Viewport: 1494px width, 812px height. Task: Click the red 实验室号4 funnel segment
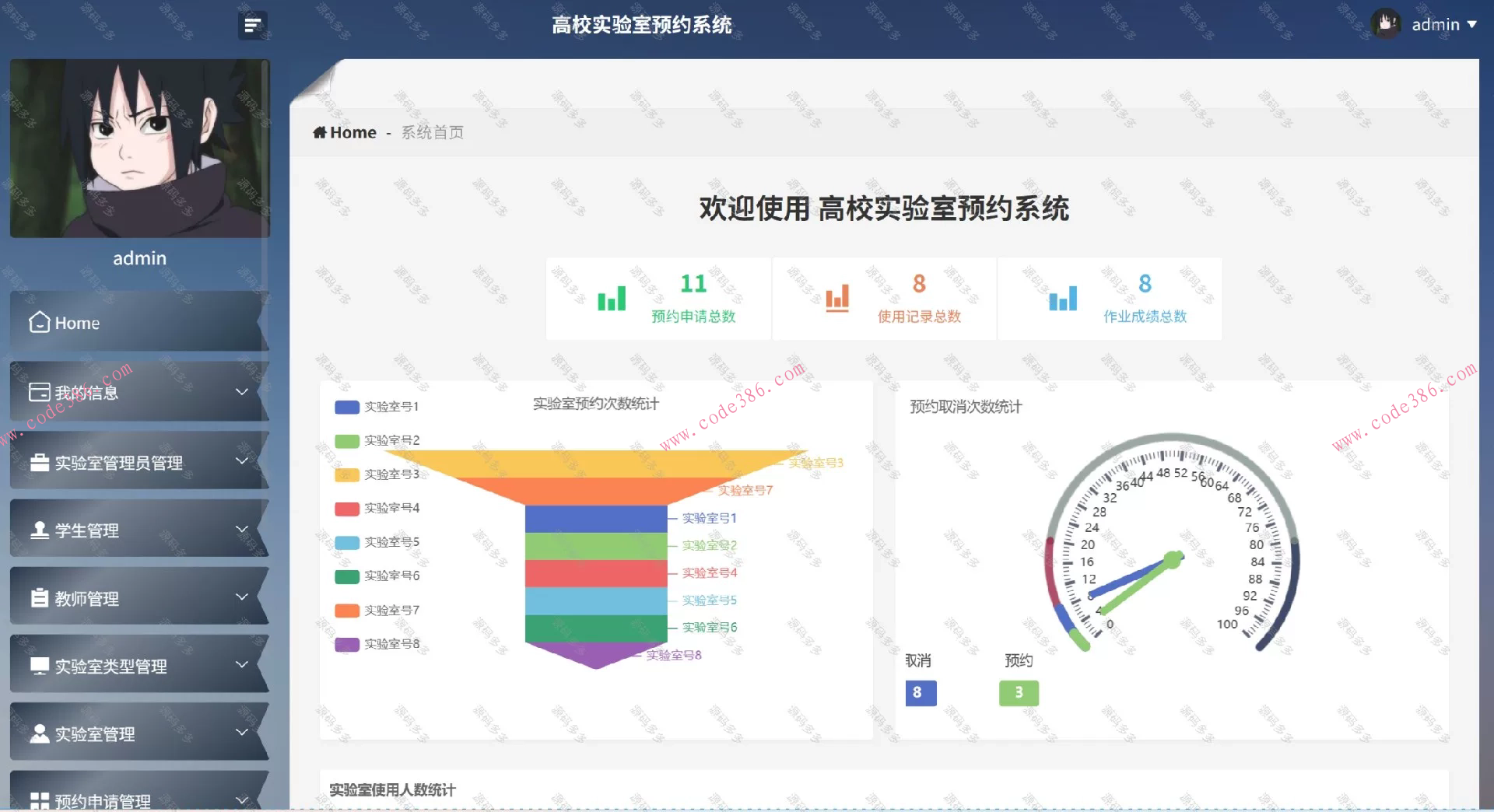pyautogui.click(x=596, y=573)
